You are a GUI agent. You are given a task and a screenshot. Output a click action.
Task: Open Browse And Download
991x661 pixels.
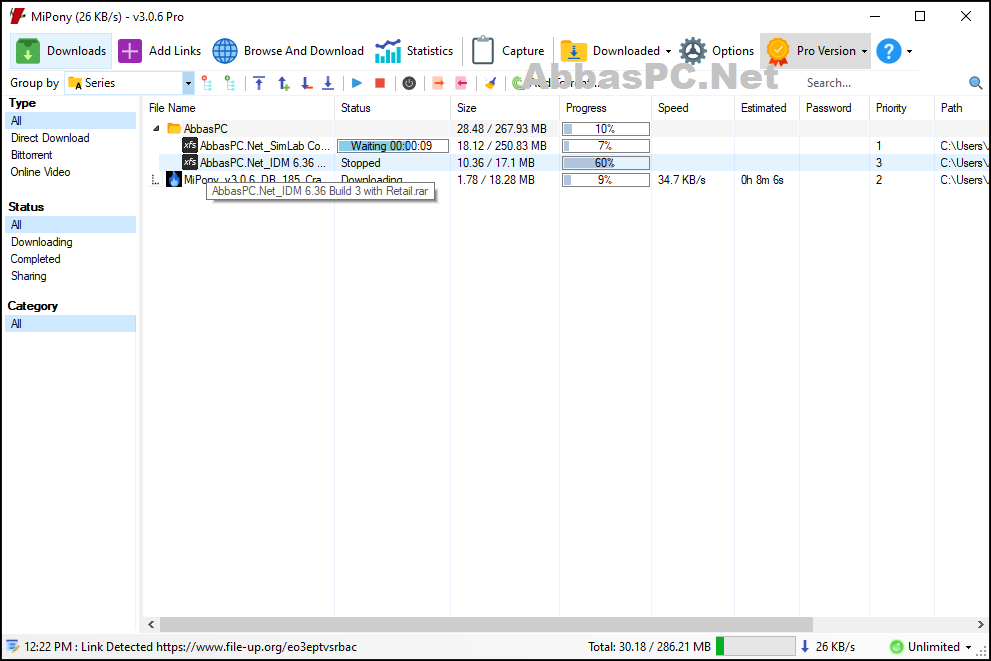click(x=288, y=51)
